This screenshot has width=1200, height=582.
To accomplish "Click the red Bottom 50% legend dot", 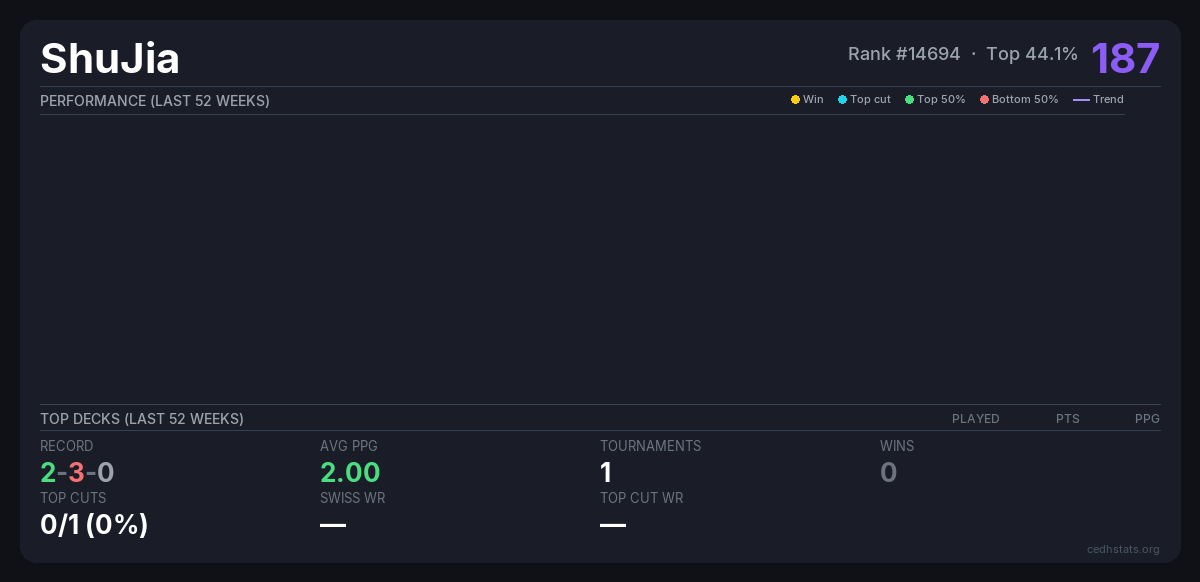I will 984,100.
